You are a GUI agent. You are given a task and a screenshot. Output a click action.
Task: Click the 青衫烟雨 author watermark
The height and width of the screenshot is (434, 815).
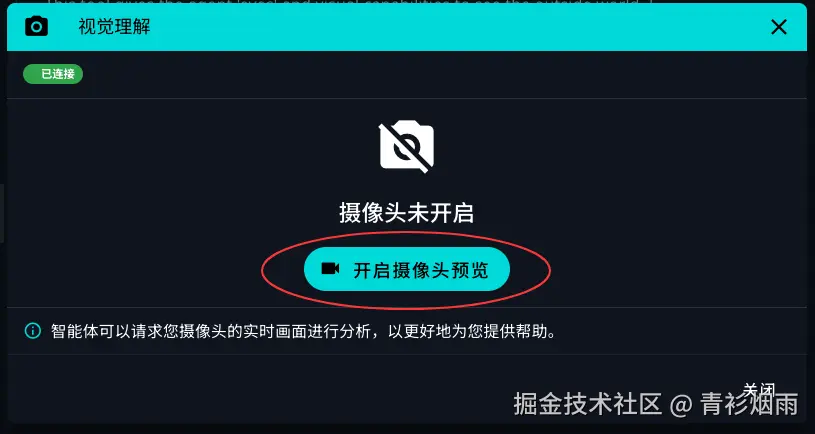point(749,404)
